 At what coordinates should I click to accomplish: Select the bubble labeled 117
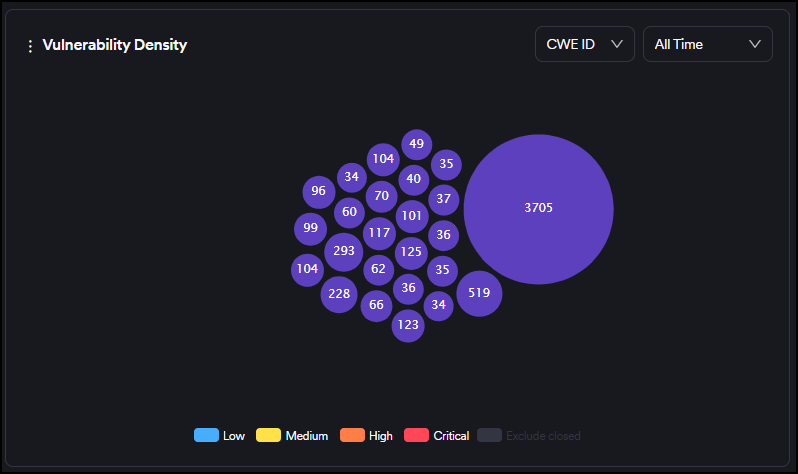click(379, 233)
